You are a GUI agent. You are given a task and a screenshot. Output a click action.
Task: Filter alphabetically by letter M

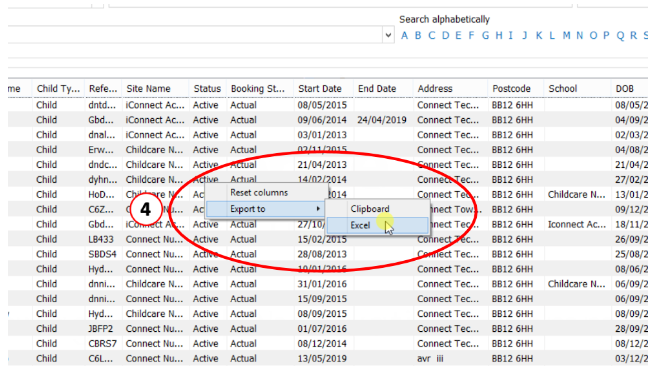tap(566, 35)
